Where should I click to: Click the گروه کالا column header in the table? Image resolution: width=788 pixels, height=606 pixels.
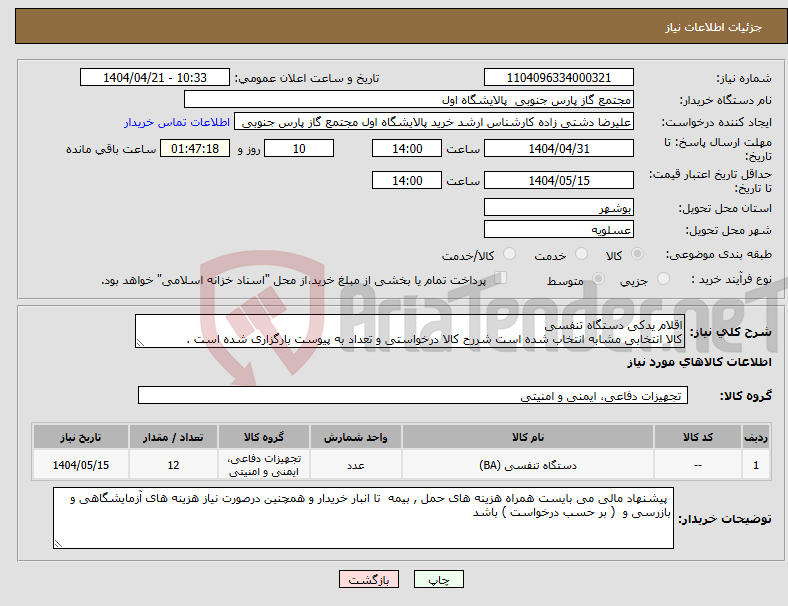(x=264, y=437)
